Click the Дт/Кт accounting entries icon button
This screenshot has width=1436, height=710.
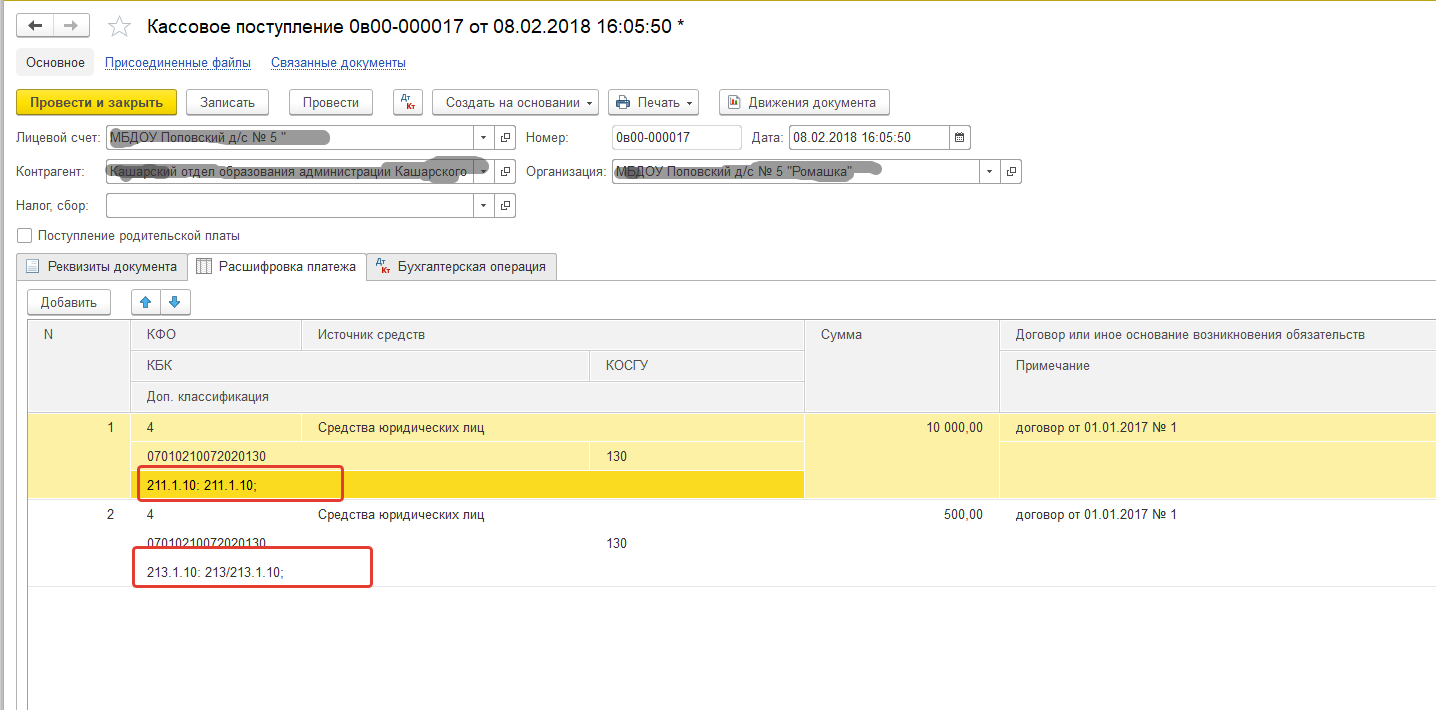coord(408,102)
